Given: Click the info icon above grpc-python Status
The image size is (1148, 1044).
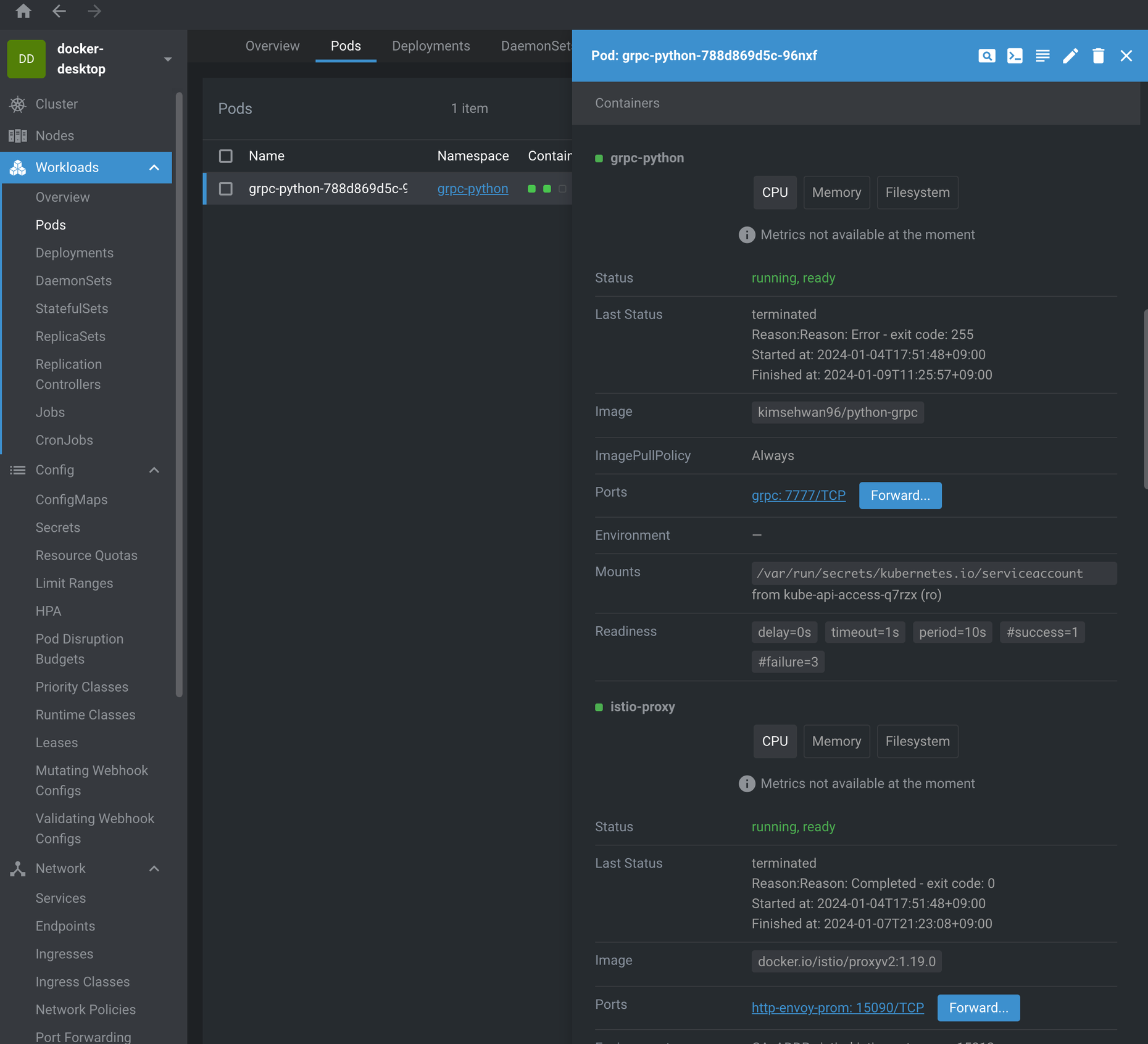Looking at the screenshot, I should [747, 235].
